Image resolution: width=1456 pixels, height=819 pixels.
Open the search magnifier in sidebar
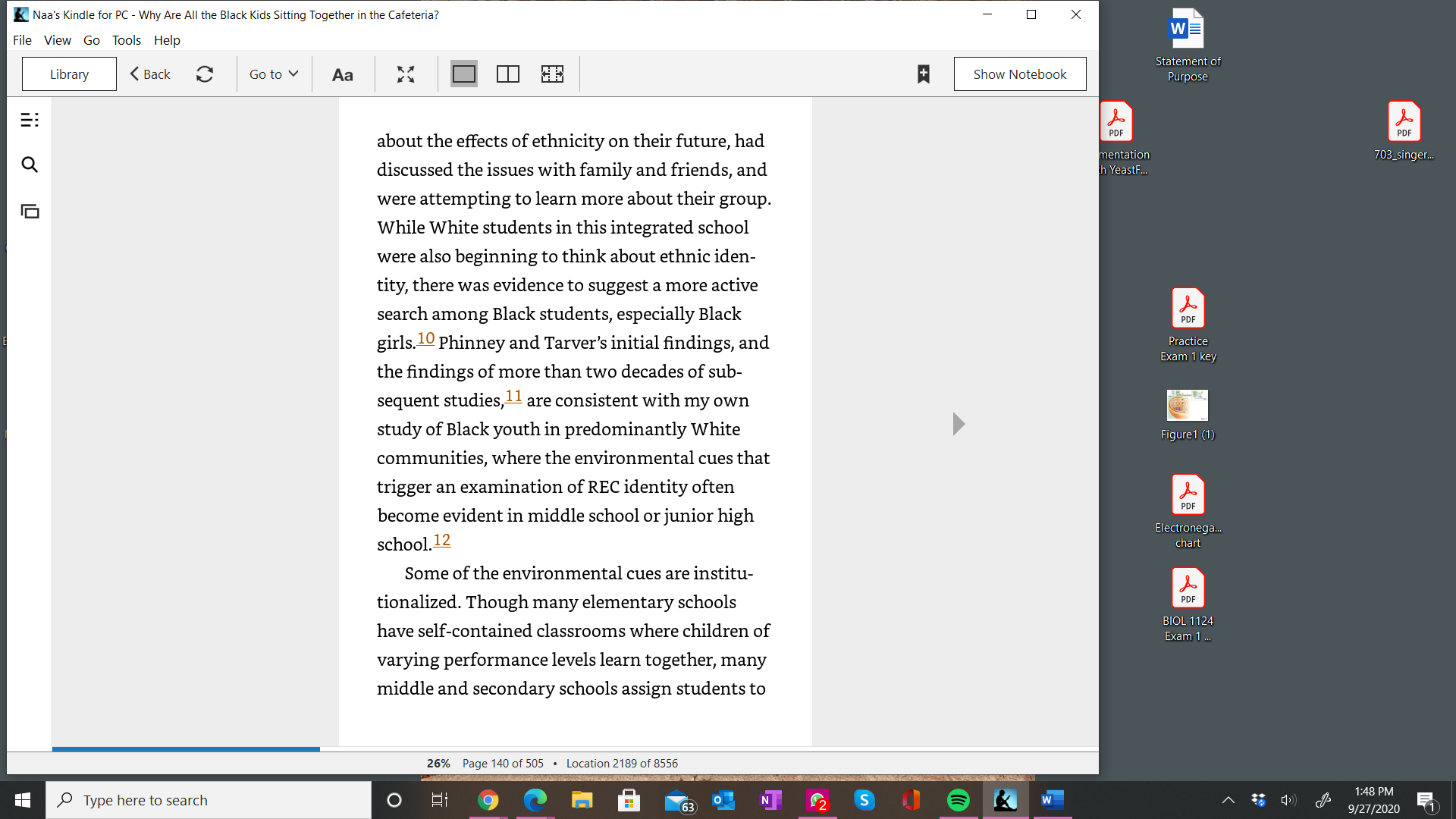click(30, 165)
